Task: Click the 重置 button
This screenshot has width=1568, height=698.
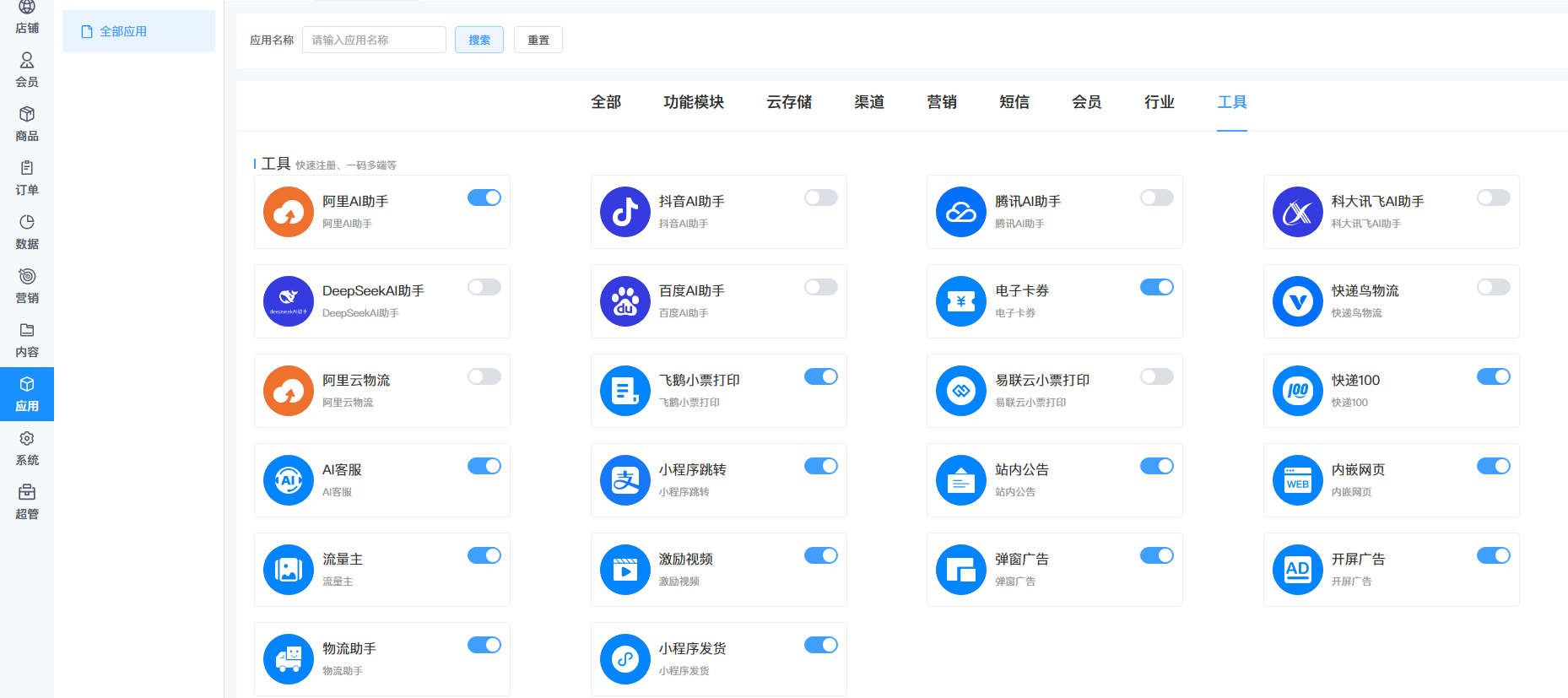Action: [x=538, y=40]
